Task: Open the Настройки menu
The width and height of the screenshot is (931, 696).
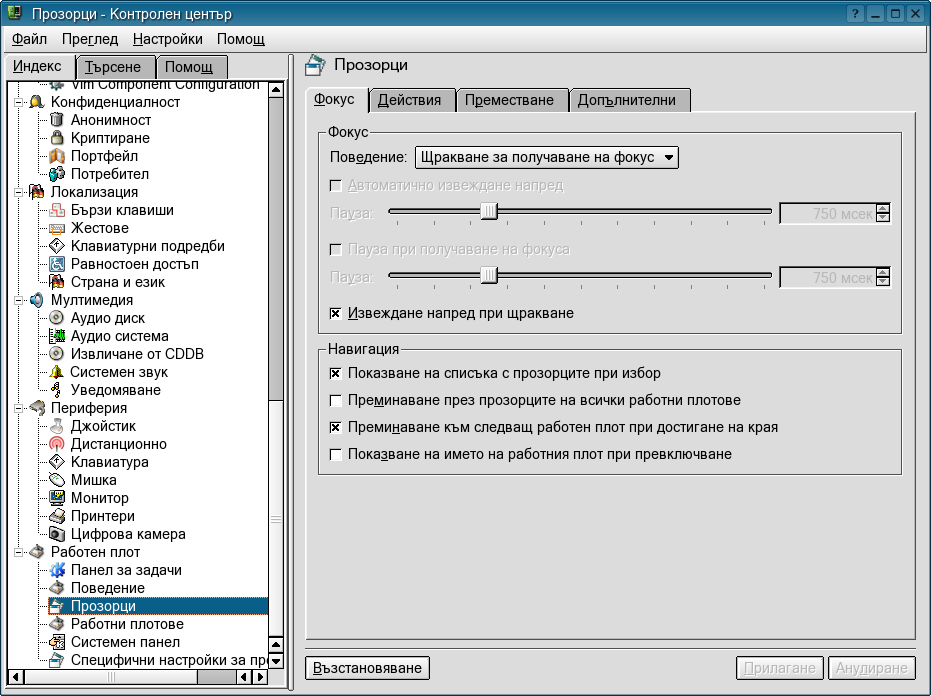Action: click(167, 39)
